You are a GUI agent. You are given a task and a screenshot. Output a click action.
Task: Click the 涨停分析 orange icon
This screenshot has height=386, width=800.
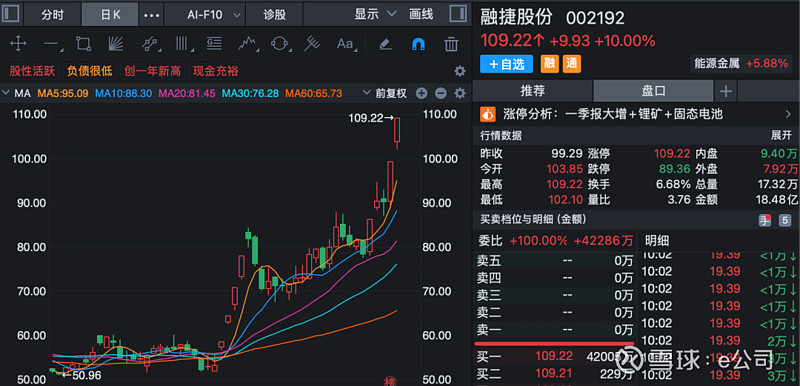(488, 114)
